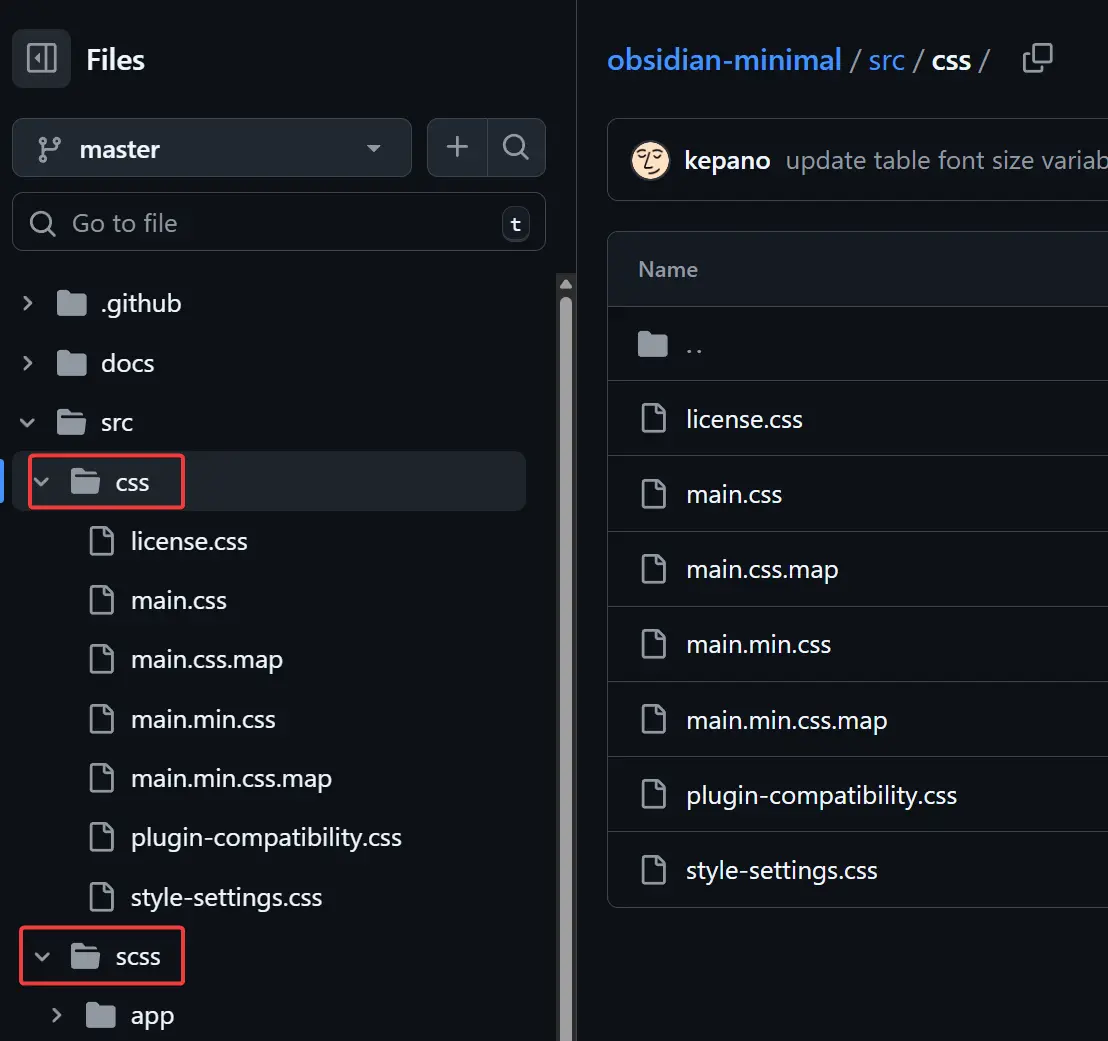Select the src folder in tree
Image resolution: width=1108 pixels, height=1041 pixels.
pos(117,423)
